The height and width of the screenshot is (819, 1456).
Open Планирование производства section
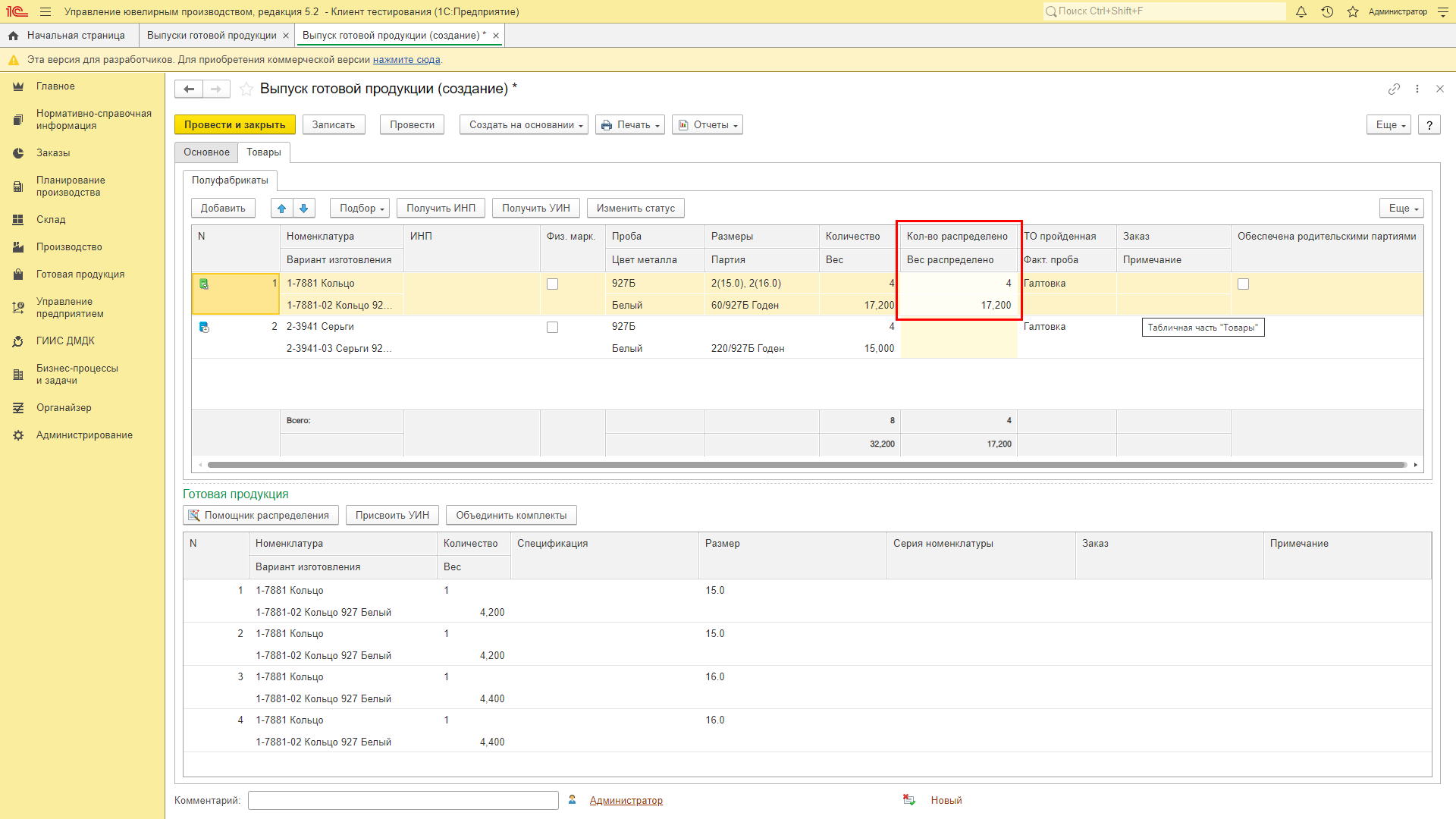(71, 187)
